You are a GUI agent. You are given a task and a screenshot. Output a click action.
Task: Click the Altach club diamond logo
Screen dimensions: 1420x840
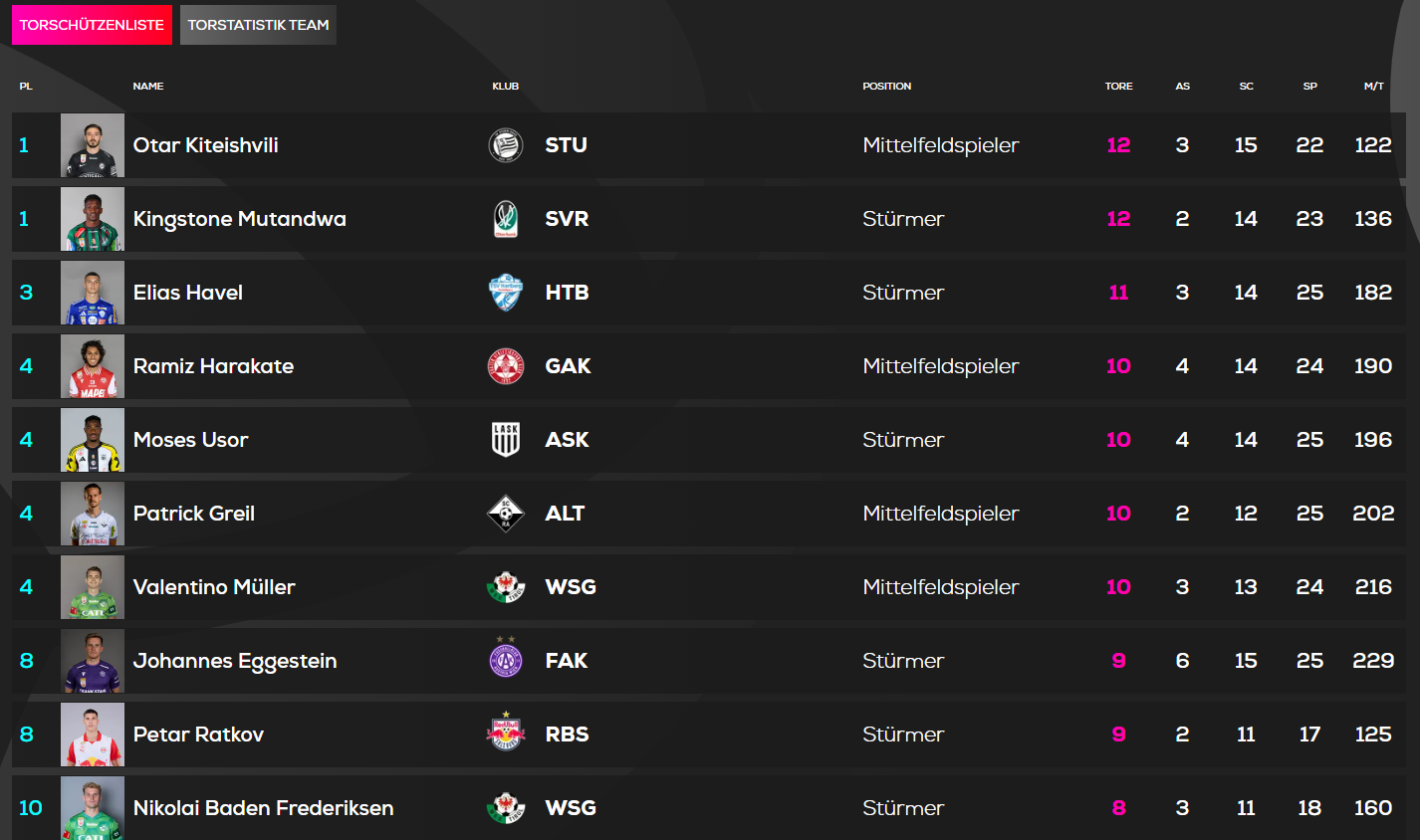506,514
